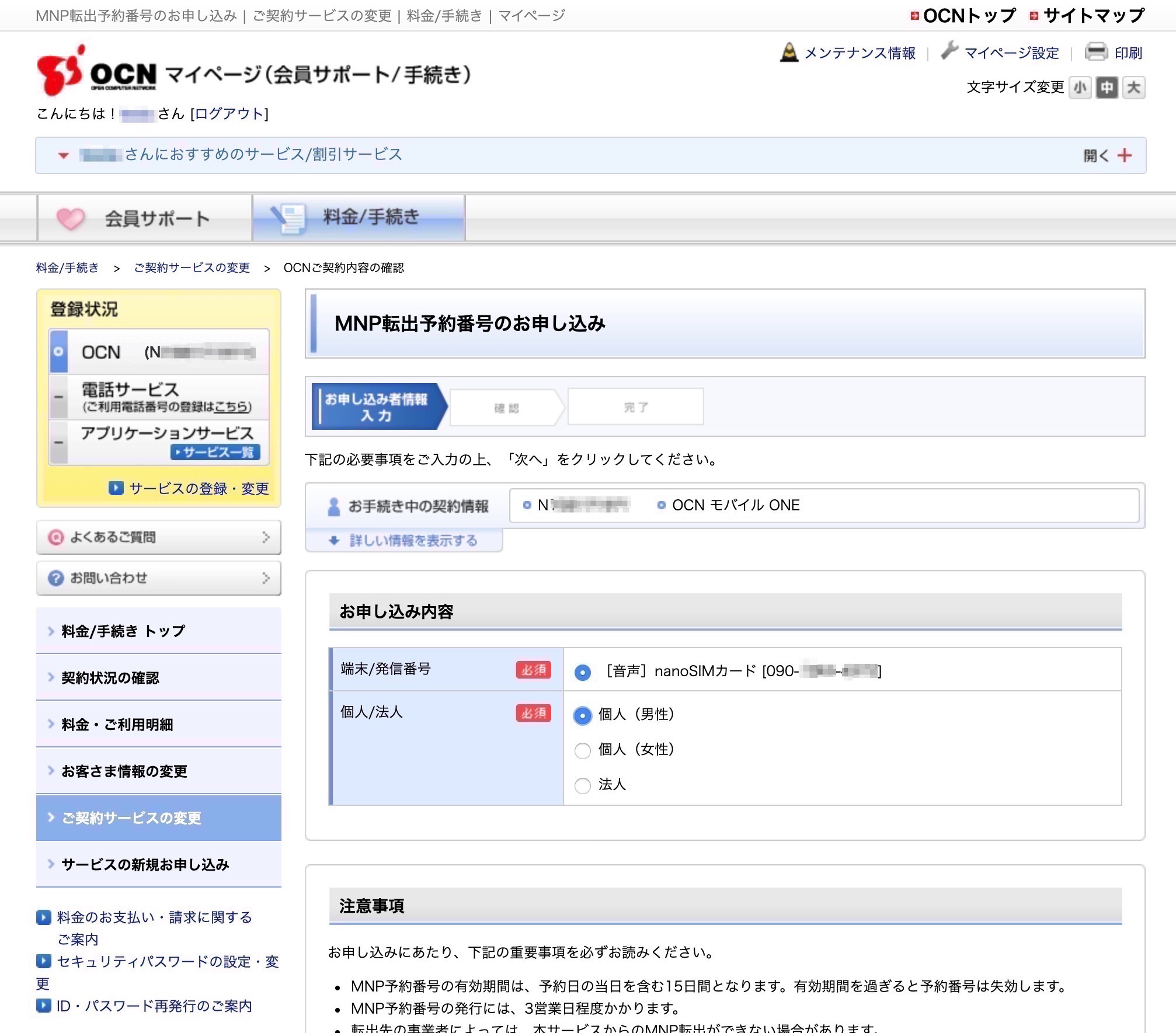Expand the おすすめのサービス/割引サービス panel

(590, 155)
